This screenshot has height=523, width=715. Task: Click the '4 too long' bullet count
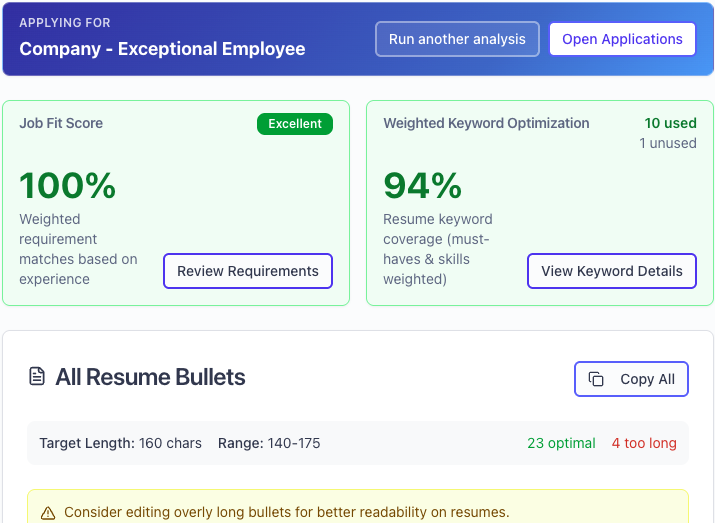click(x=644, y=443)
